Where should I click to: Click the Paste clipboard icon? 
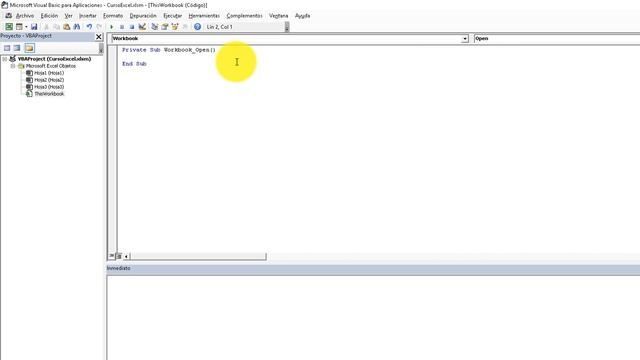pyautogui.click(x=67, y=27)
